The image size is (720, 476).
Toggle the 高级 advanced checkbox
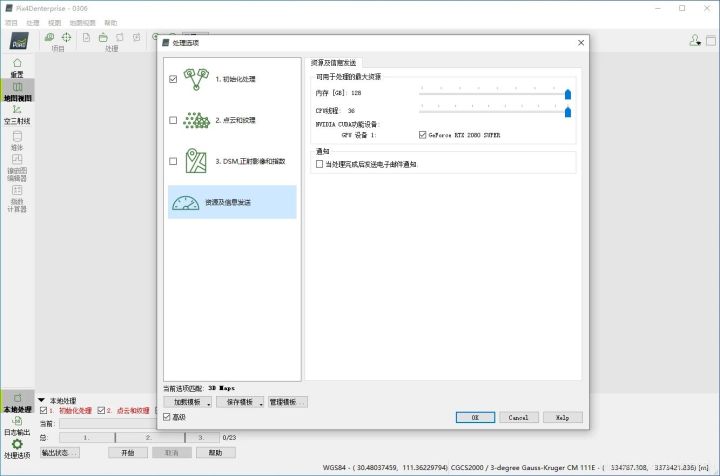(x=167, y=417)
